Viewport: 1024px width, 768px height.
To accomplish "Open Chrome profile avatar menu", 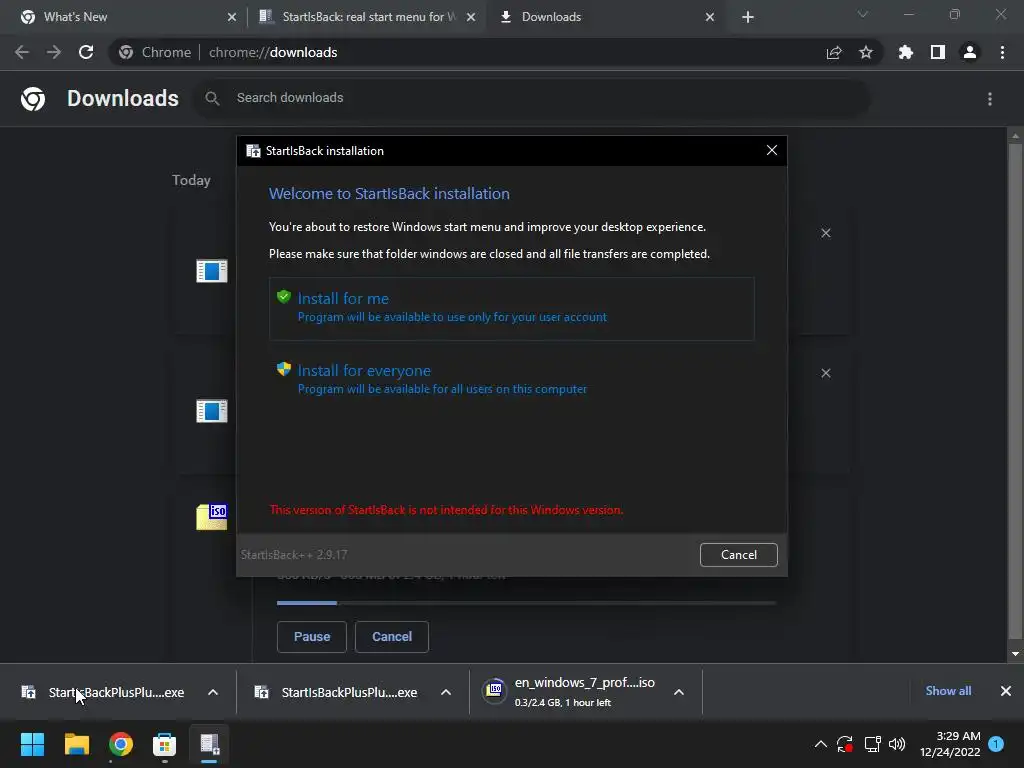I will (970, 52).
